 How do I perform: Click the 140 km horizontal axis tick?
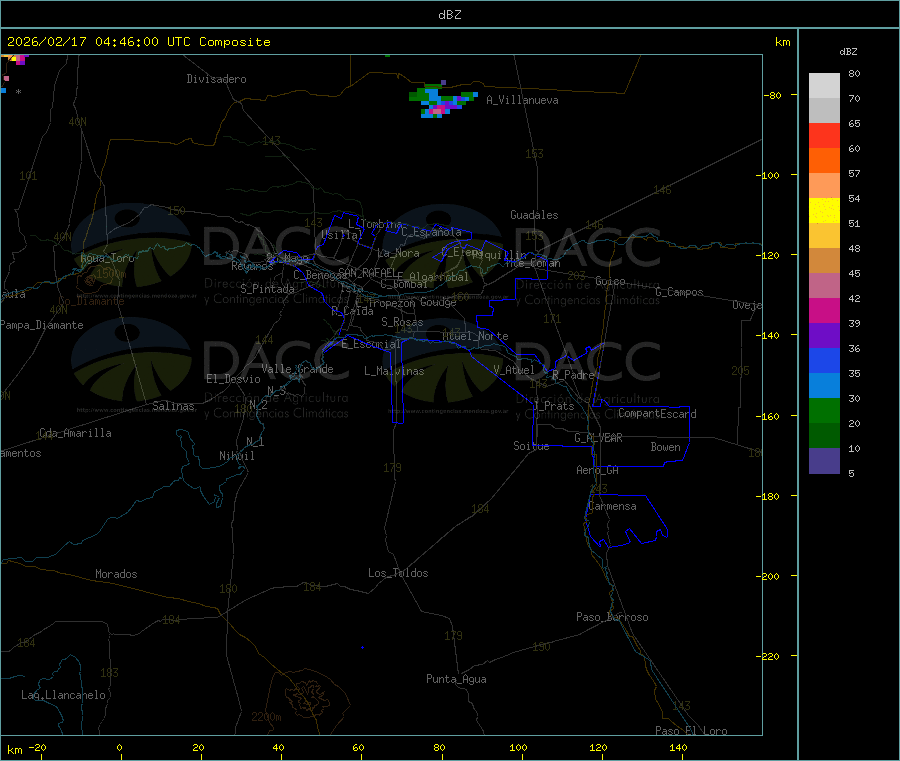click(x=678, y=748)
